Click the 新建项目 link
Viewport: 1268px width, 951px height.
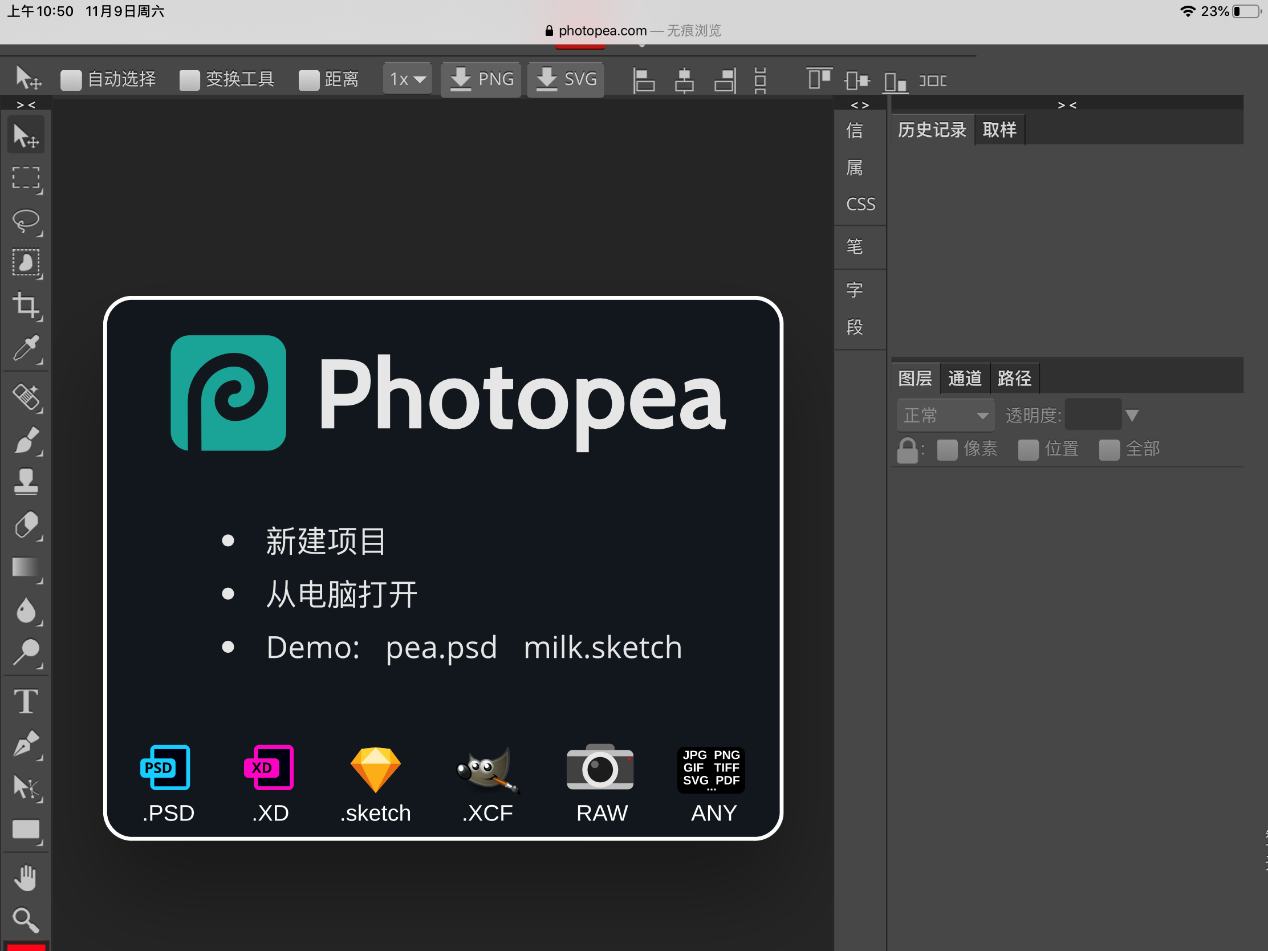[326, 542]
